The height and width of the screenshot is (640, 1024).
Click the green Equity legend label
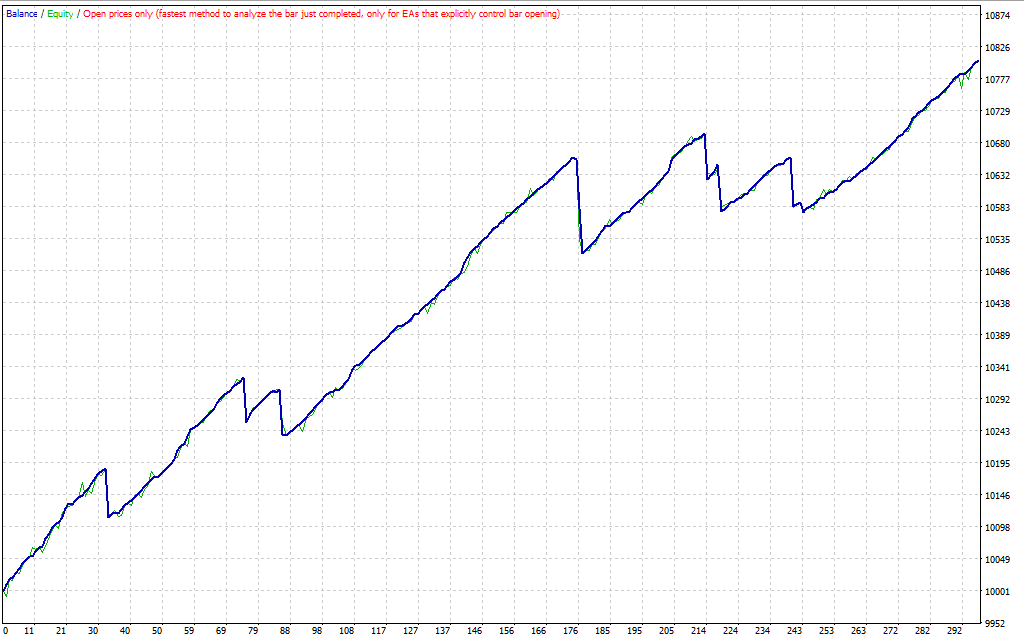pyautogui.click(x=60, y=14)
